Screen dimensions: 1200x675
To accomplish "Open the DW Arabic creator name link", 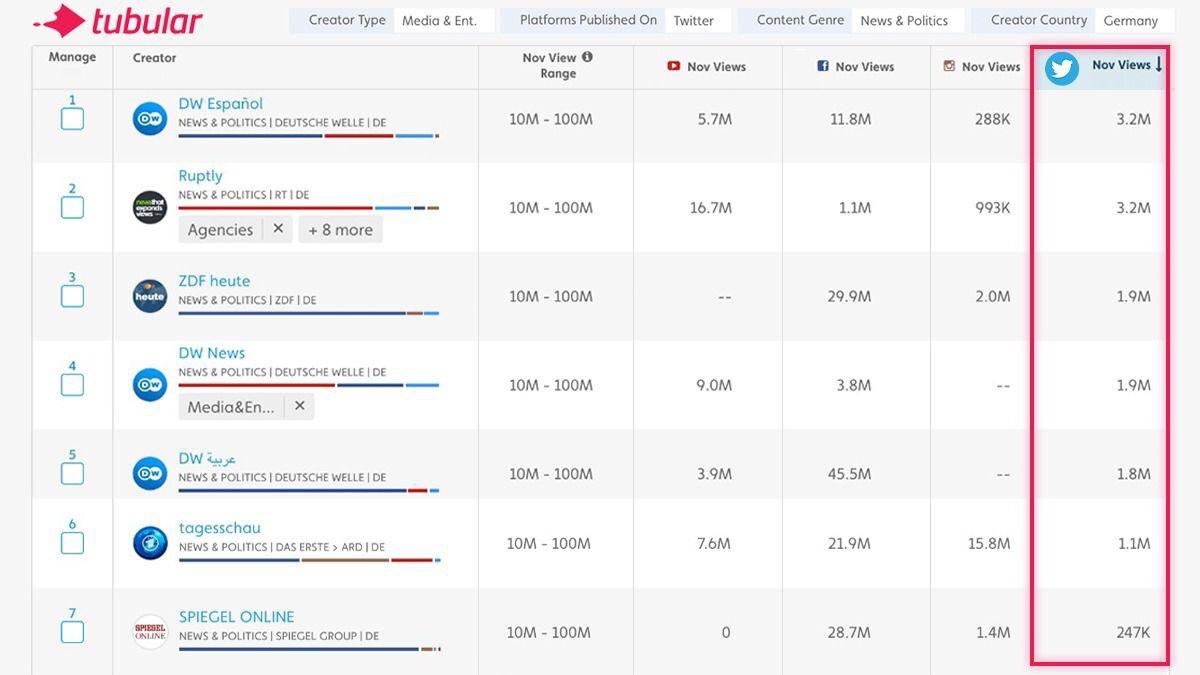I will 207,458.
